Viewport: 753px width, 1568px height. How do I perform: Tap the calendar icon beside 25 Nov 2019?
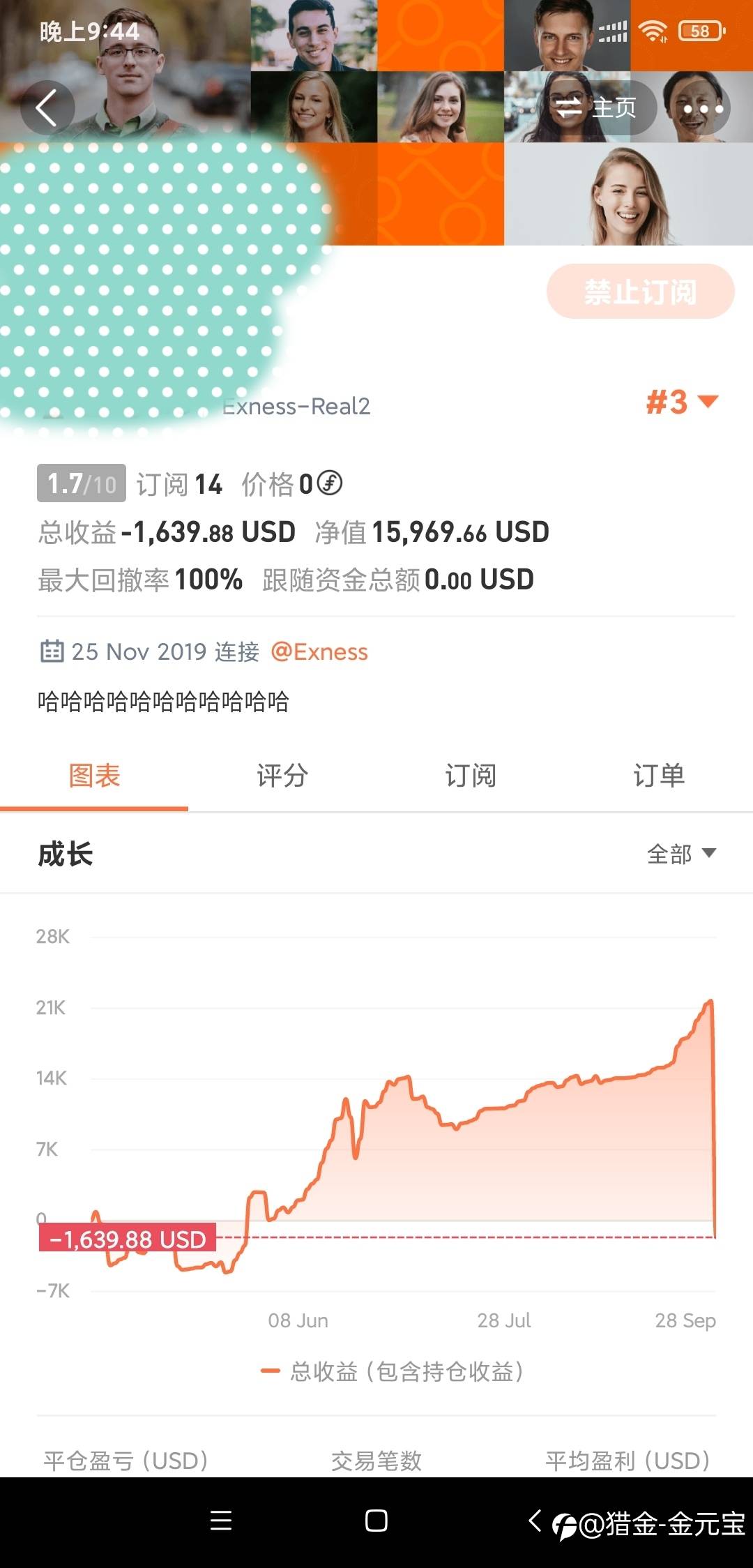point(52,651)
